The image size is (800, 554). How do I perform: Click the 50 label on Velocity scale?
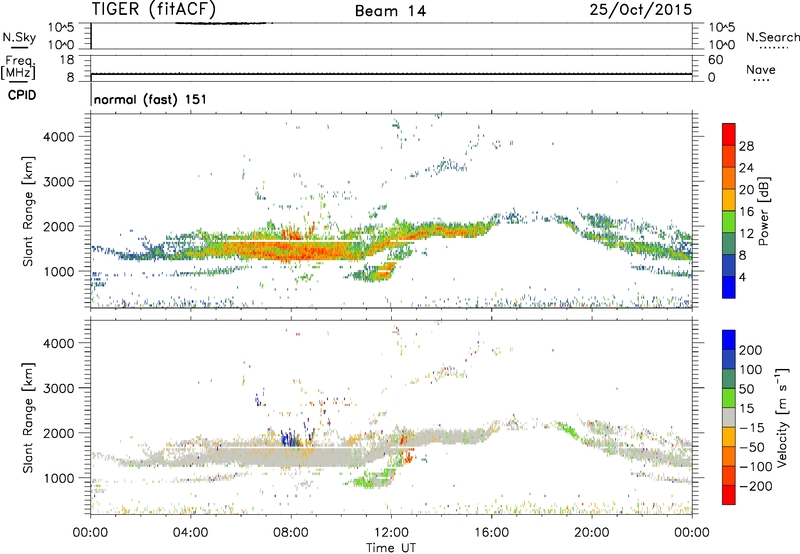coord(746,389)
